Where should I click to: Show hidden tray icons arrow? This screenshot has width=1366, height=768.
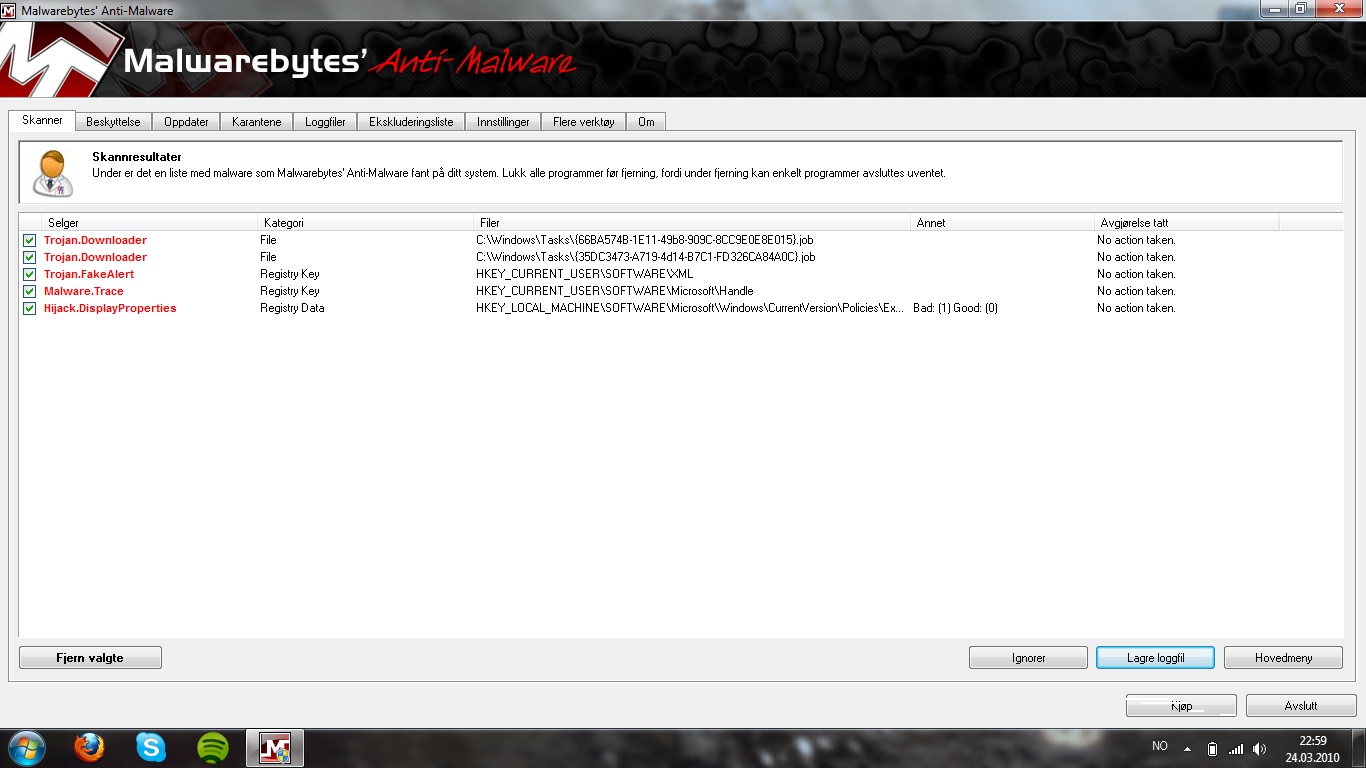pos(1187,748)
